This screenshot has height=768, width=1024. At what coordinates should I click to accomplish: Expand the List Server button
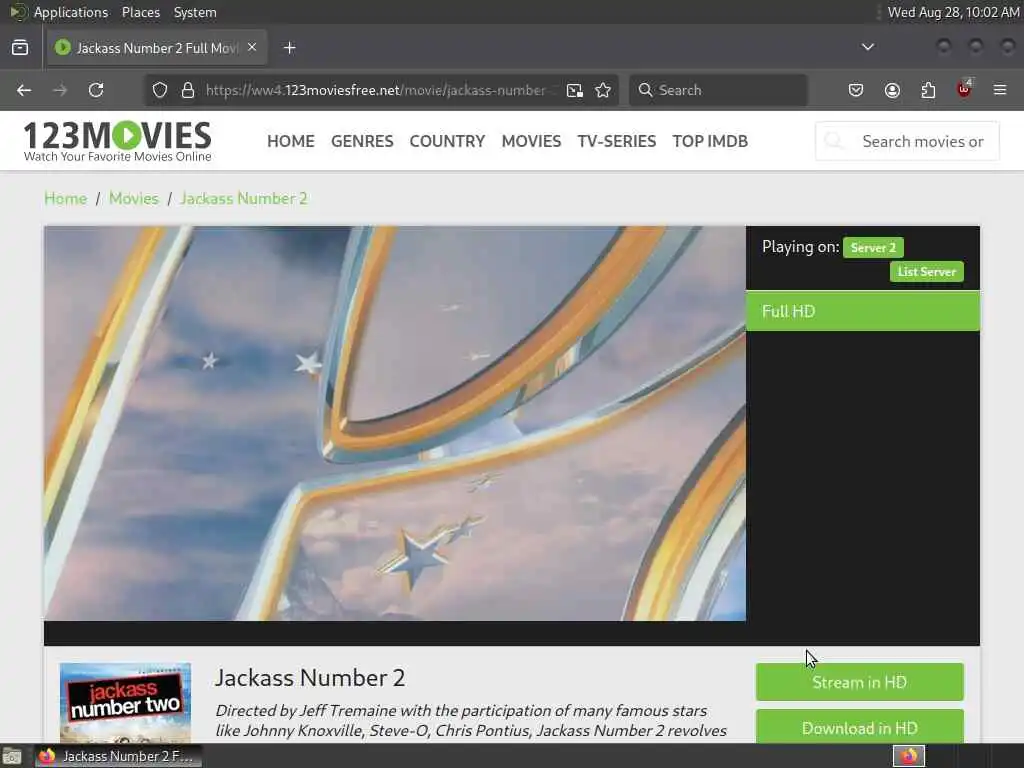926,272
